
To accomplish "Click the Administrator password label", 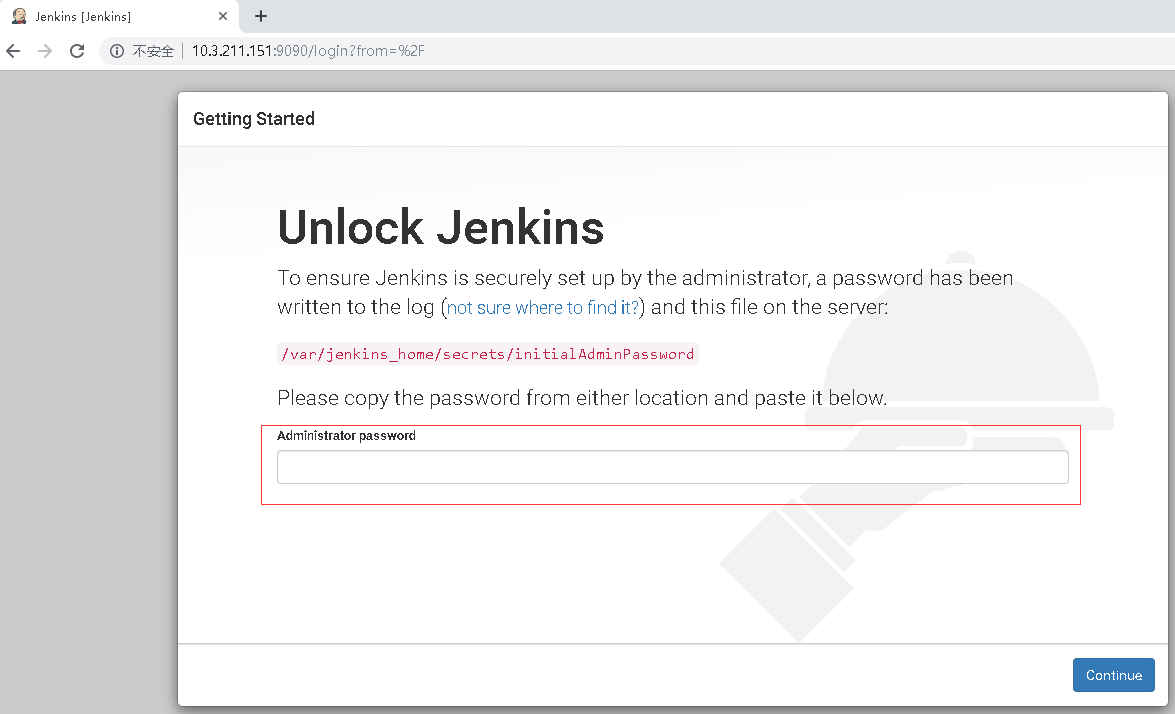I will click(x=346, y=435).
